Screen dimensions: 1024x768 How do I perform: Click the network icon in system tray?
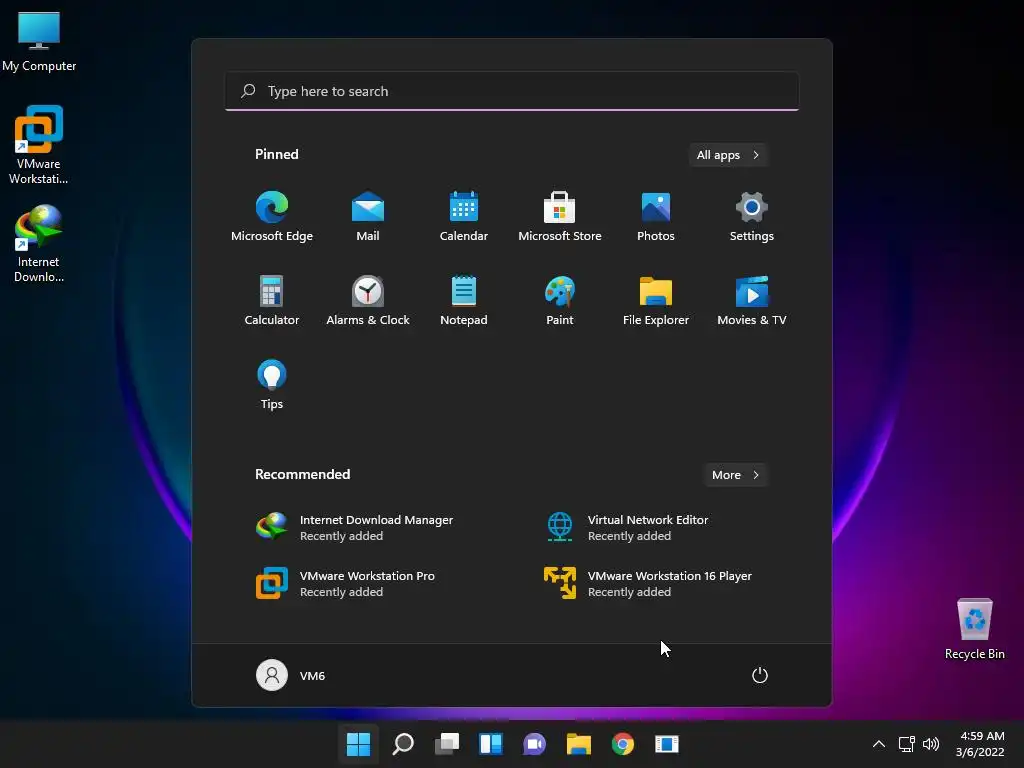pyautogui.click(x=906, y=744)
